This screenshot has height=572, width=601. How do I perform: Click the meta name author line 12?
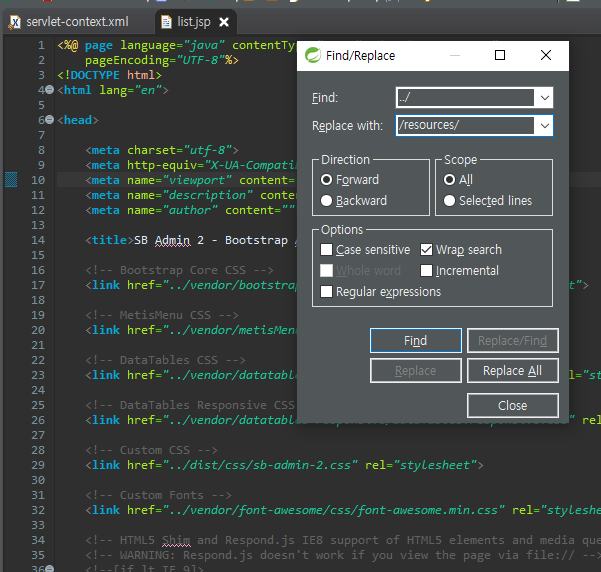click(190, 210)
